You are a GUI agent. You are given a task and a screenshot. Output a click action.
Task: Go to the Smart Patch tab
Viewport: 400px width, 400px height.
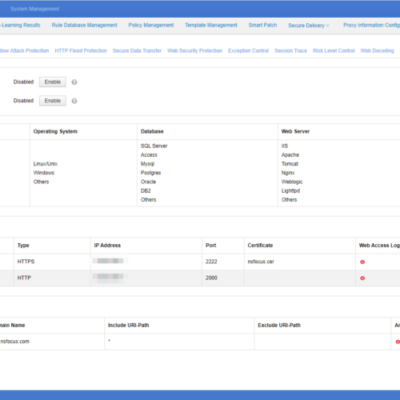pyautogui.click(x=263, y=25)
